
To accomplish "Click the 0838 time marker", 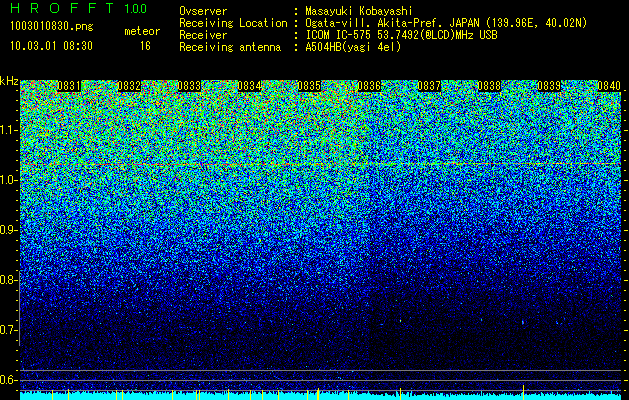I will click(x=489, y=86).
